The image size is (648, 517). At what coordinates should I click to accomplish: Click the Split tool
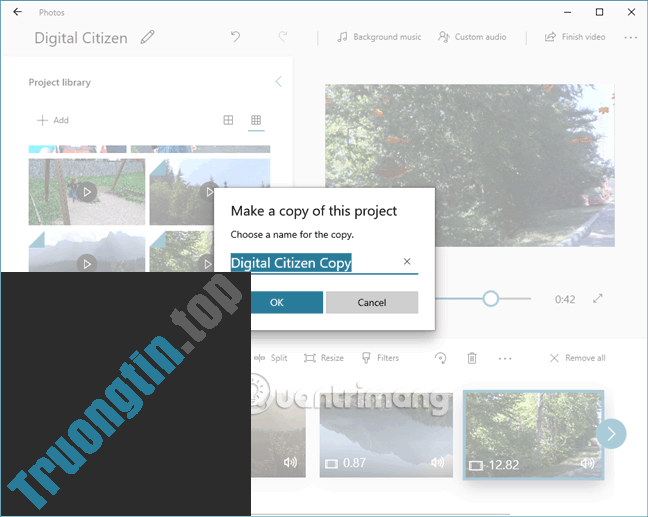pyautogui.click(x=271, y=358)
